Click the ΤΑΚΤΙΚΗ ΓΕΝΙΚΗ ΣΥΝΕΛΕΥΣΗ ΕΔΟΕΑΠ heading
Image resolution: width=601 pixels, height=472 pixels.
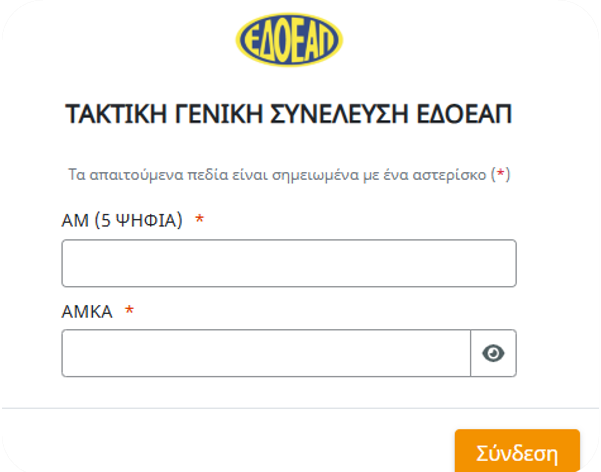289,113
